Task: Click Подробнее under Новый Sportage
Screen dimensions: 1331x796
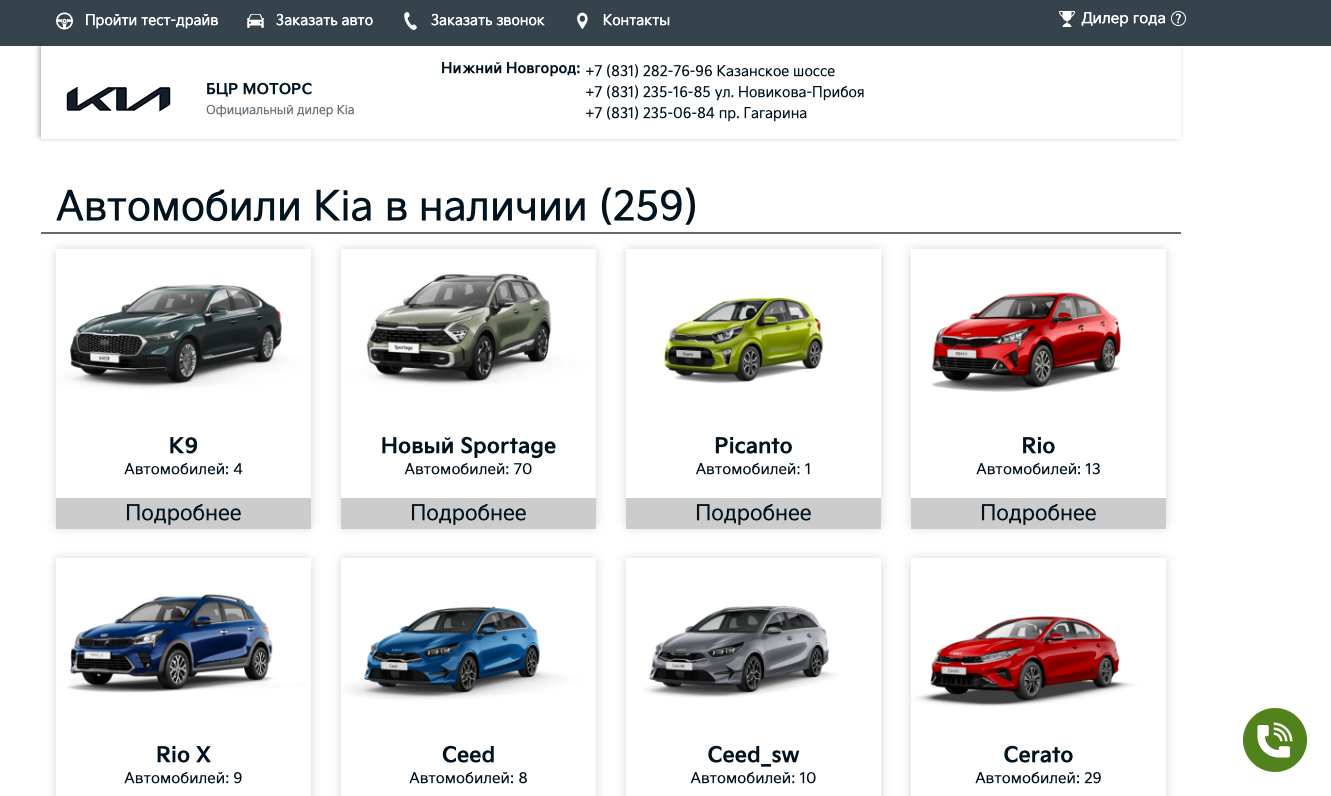Action: tap(468, 513)
